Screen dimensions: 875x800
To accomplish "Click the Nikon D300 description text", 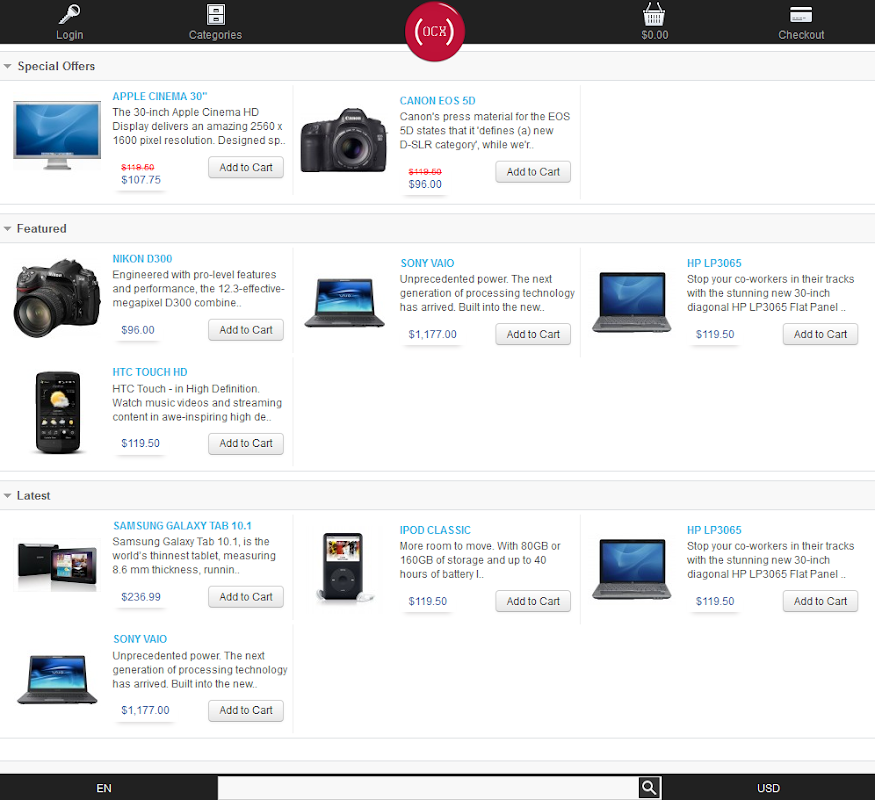I will click(198, 288).
